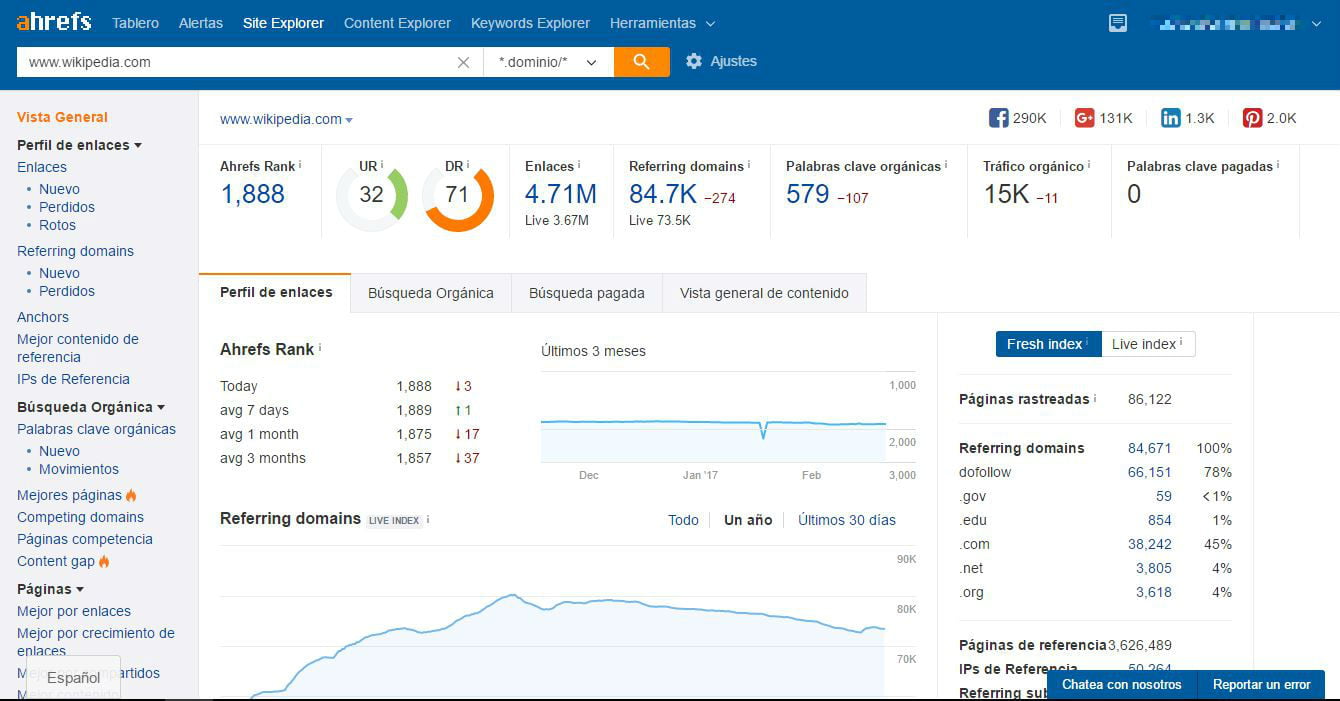Click info icon beside Ahrefs Rank metric
The height and width of the screenshot is (701, 1340).
pyautogui.click(x=300, y=165)
